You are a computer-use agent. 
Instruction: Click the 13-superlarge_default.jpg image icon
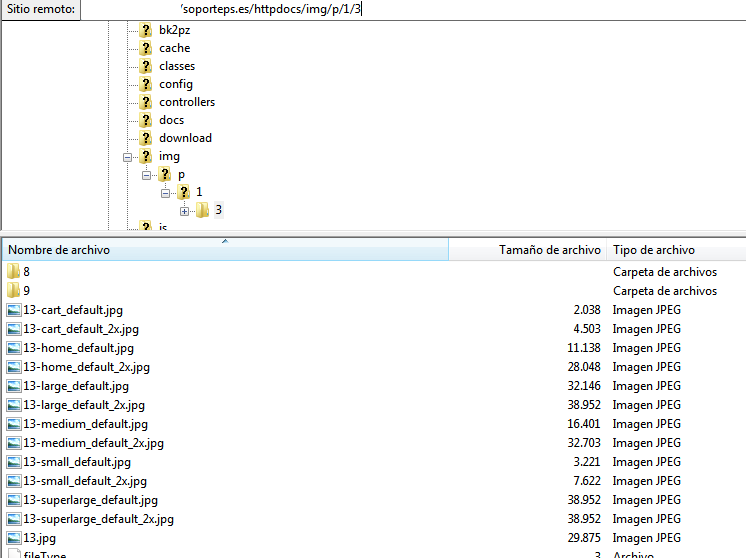click(x=14, y=500)
